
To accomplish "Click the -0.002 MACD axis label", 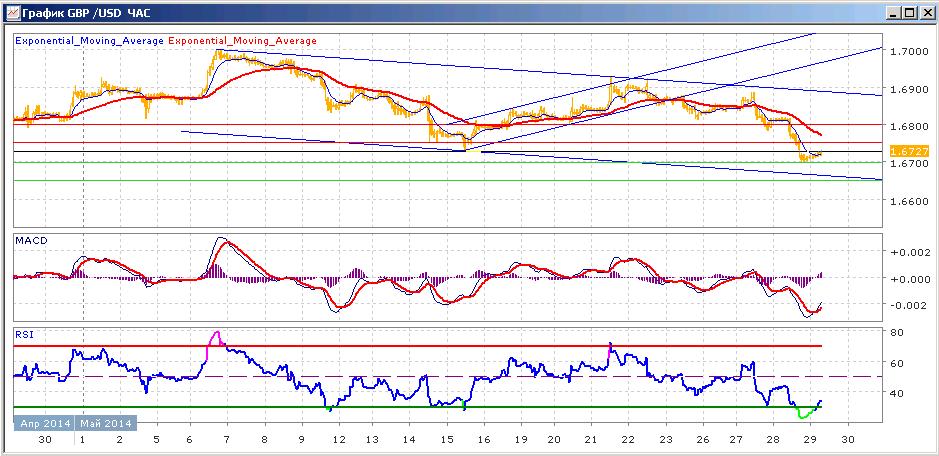I will pos(908,306).
